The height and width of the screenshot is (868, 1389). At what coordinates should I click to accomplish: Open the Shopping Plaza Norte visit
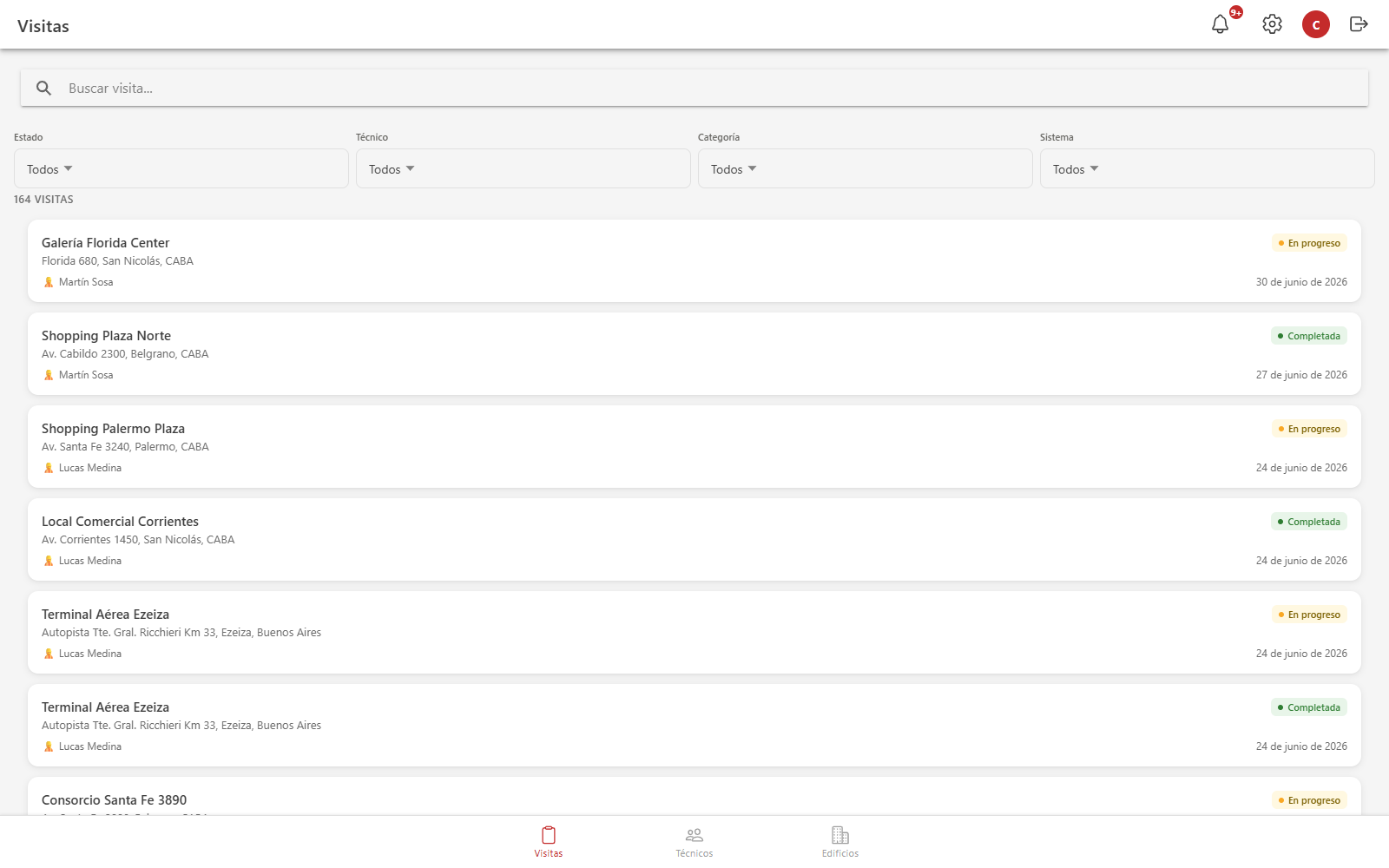694,353
